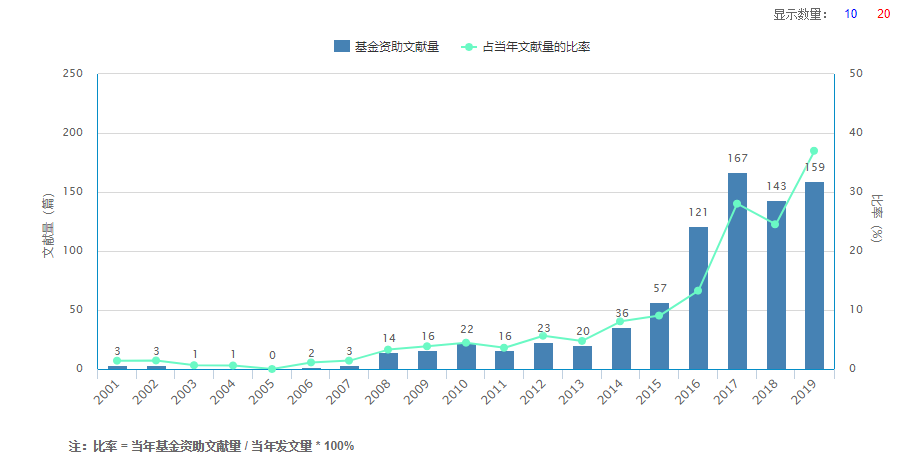This screenshot has width=904, height=469.
Task: Click the 121 data label
Action: [698, 212]
